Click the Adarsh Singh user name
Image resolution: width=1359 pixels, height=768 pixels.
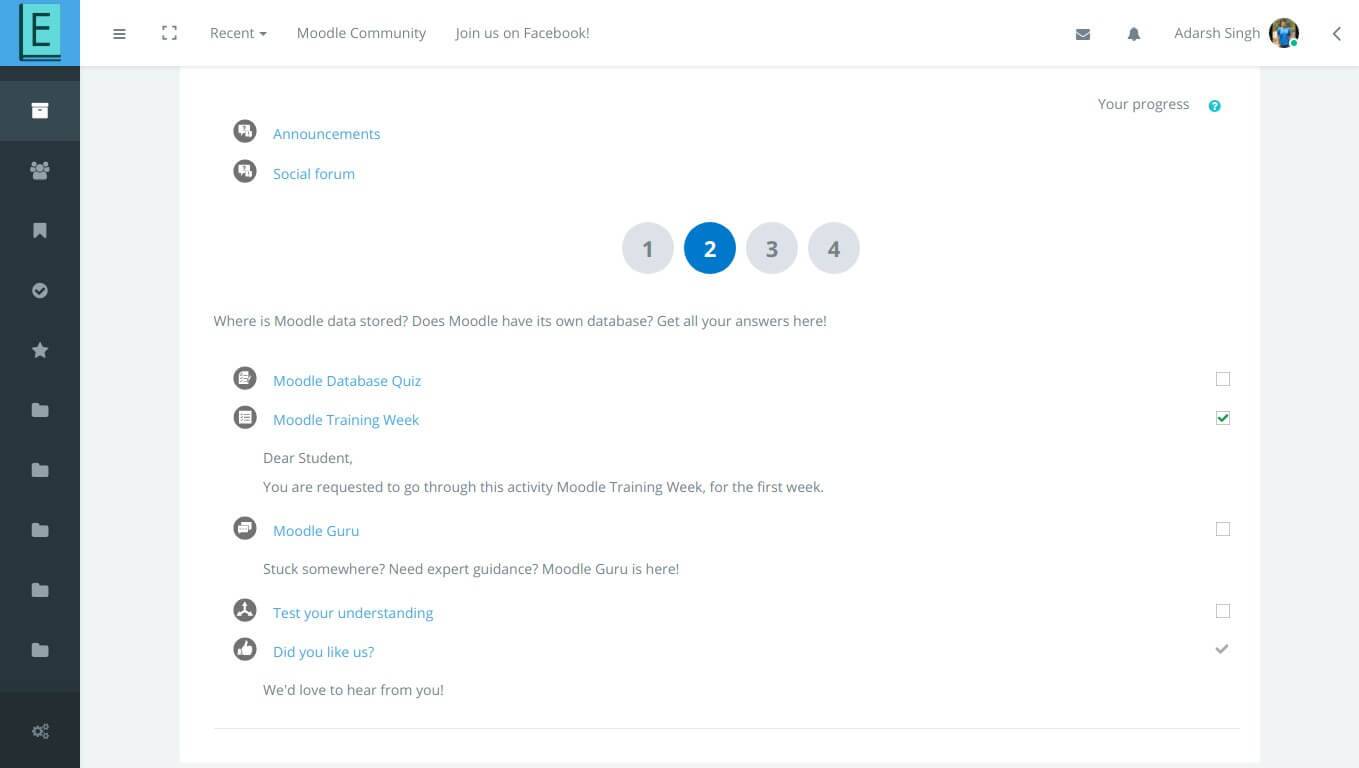point(1217,33)
